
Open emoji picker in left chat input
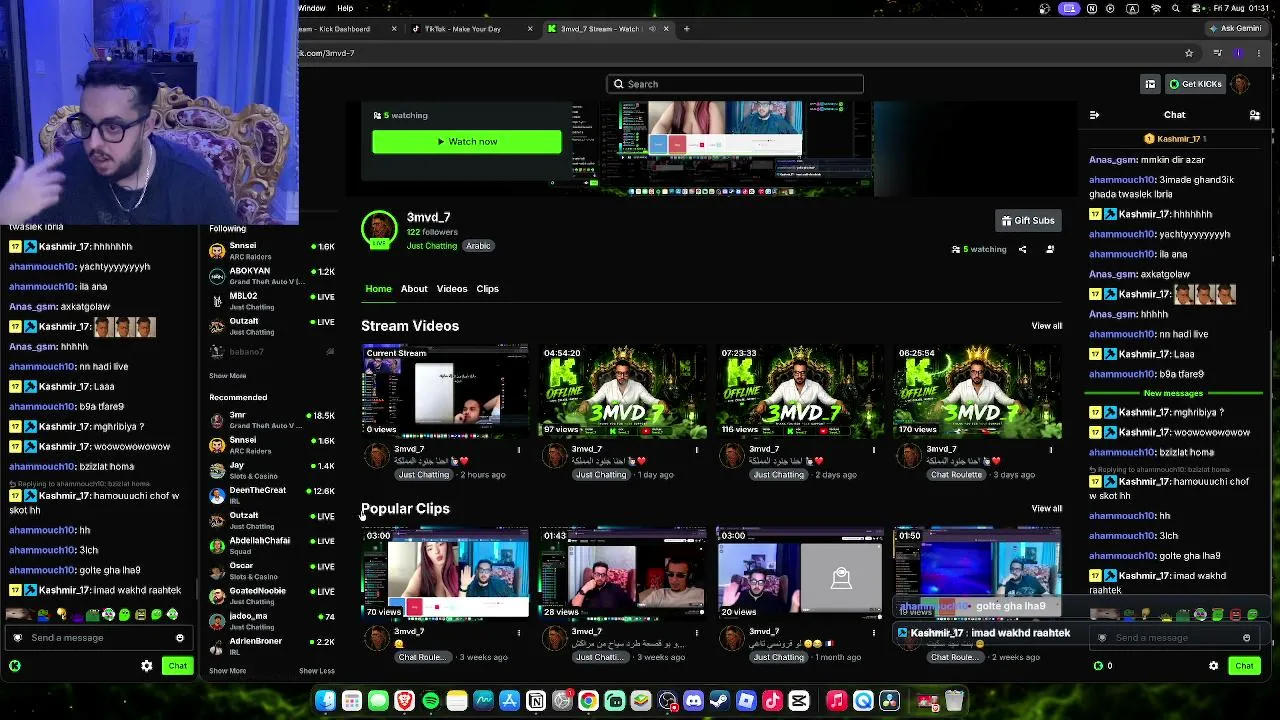pos(180,638)
